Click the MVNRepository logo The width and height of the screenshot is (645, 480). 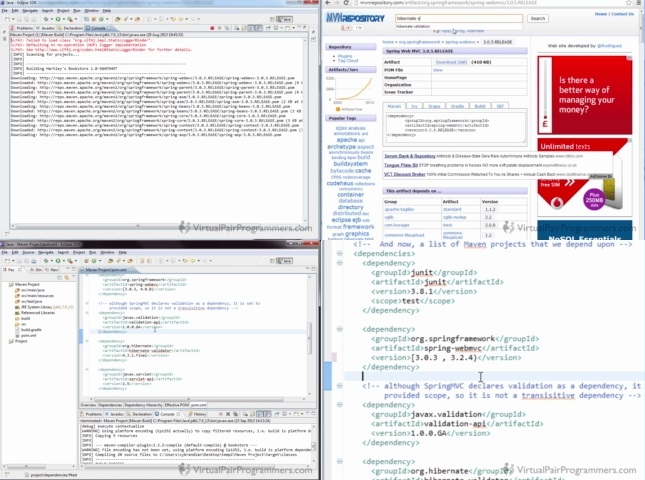[355, 18]
